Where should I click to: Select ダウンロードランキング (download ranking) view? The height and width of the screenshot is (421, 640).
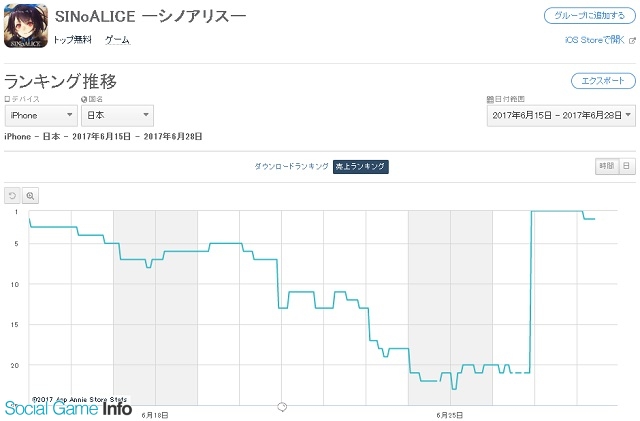click(291, 166)
